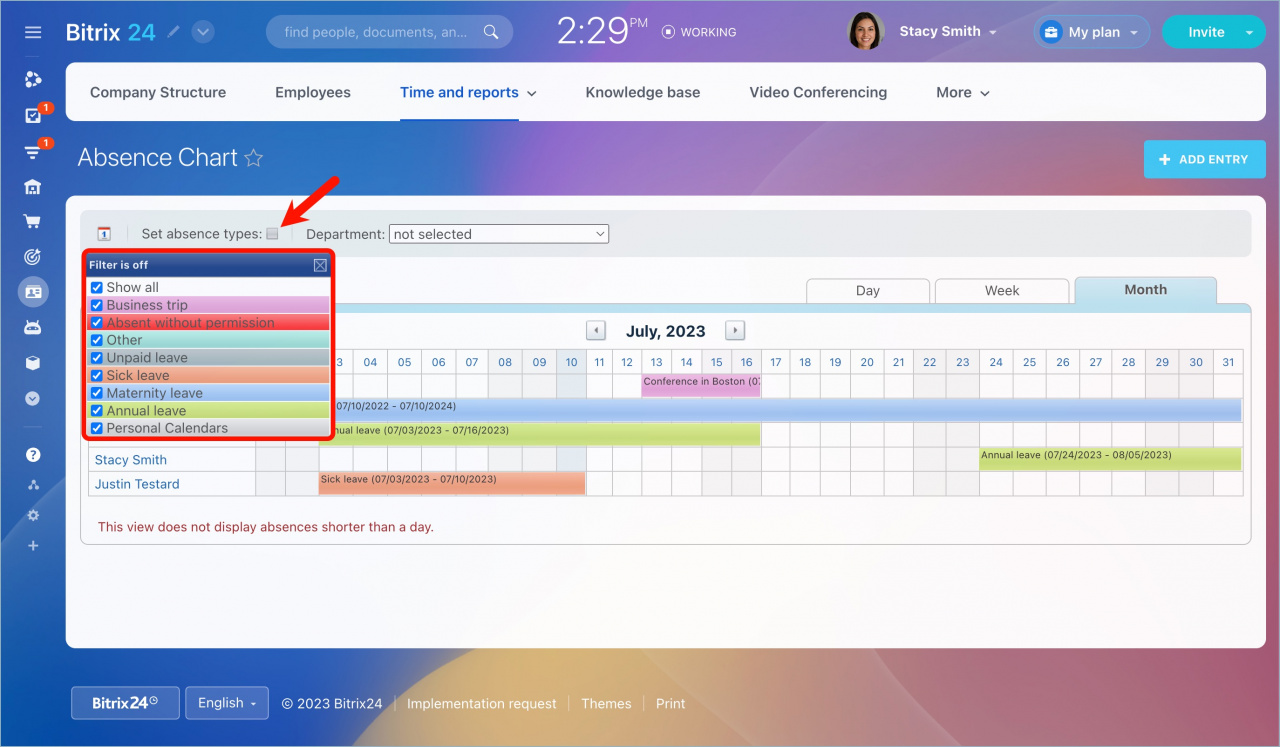Switch to the Employees tab
The width and height of the screenshot is (1280, 747).
[313, 92]
